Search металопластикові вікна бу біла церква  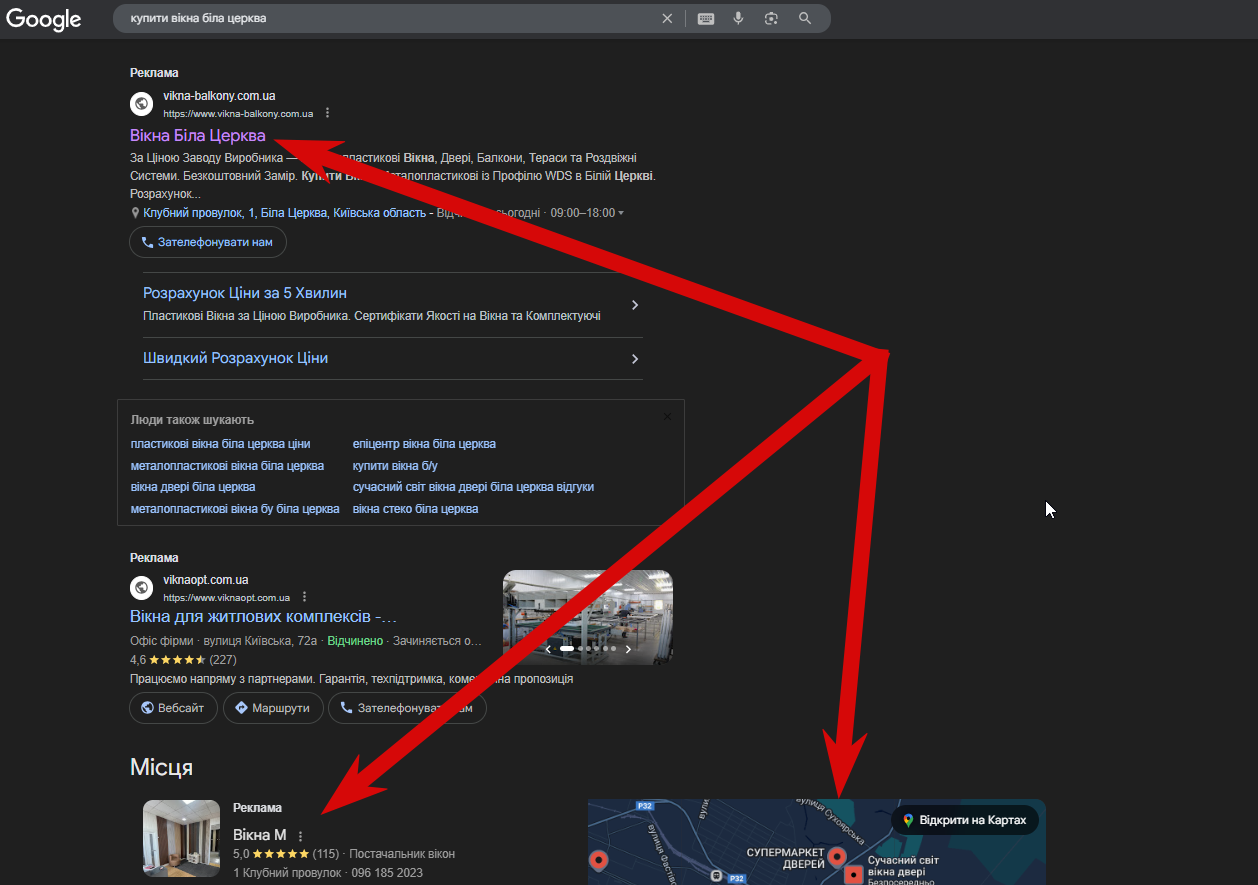[235, 509]
